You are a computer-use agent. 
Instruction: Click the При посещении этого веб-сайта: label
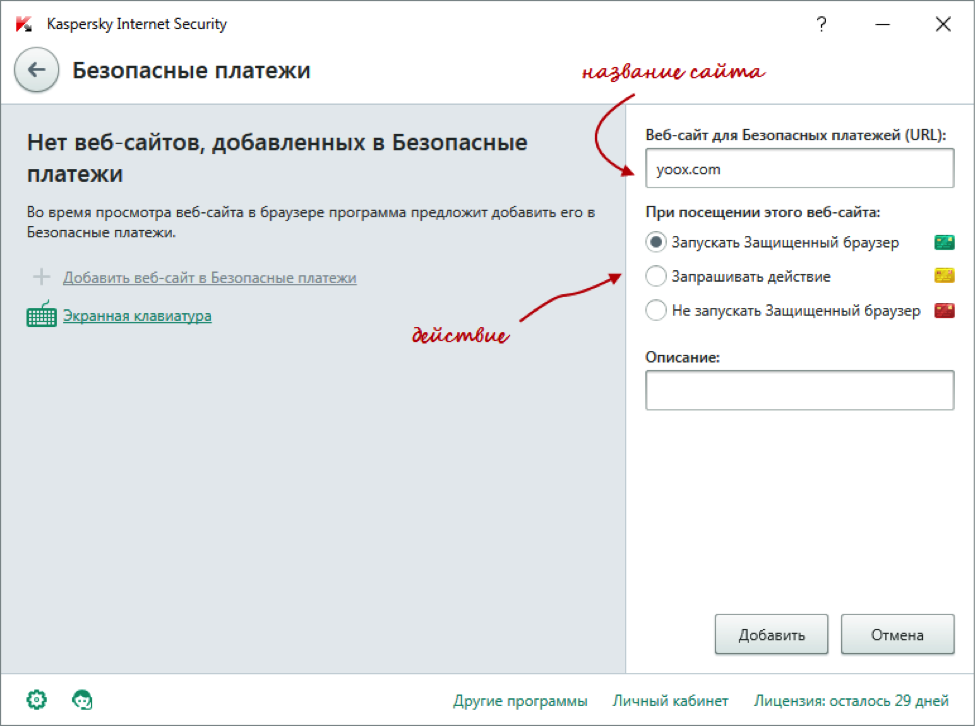(x=763, y=212)
